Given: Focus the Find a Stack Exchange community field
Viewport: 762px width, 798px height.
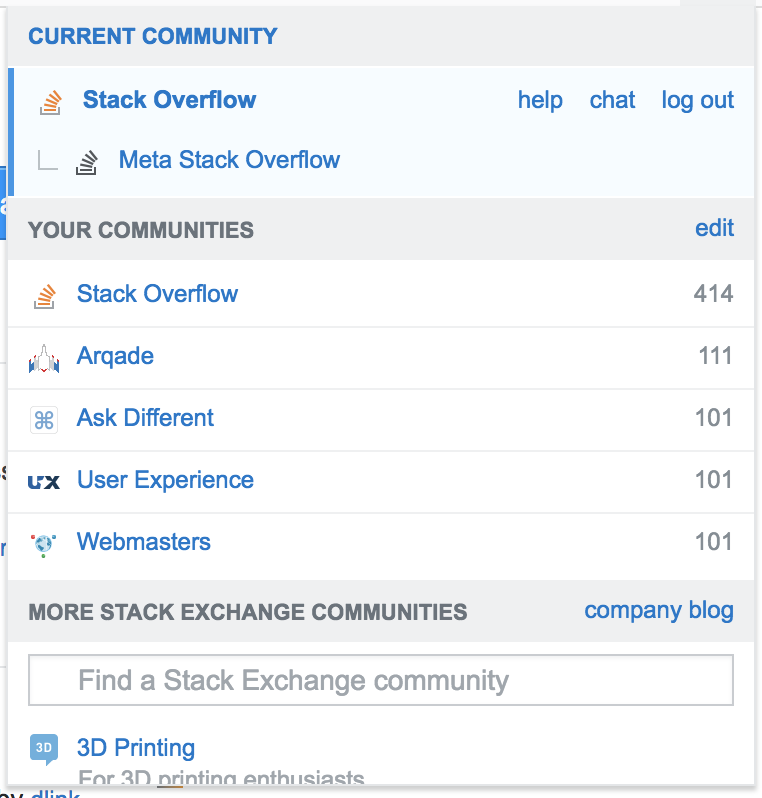Looking at the screenshot, I should tap(381, 680).
